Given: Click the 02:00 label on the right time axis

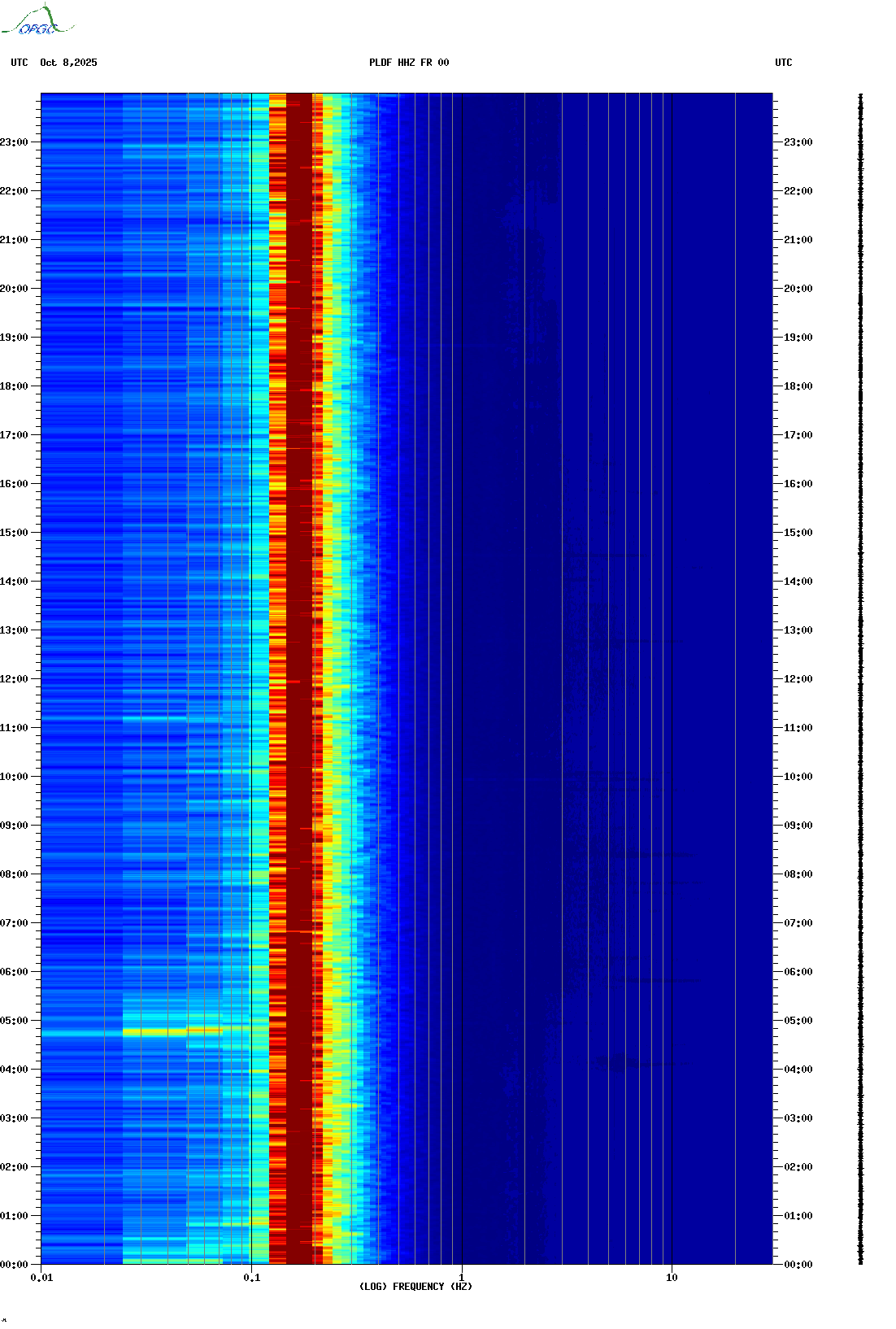Looking at the screenshot, I should point(798,1167).
